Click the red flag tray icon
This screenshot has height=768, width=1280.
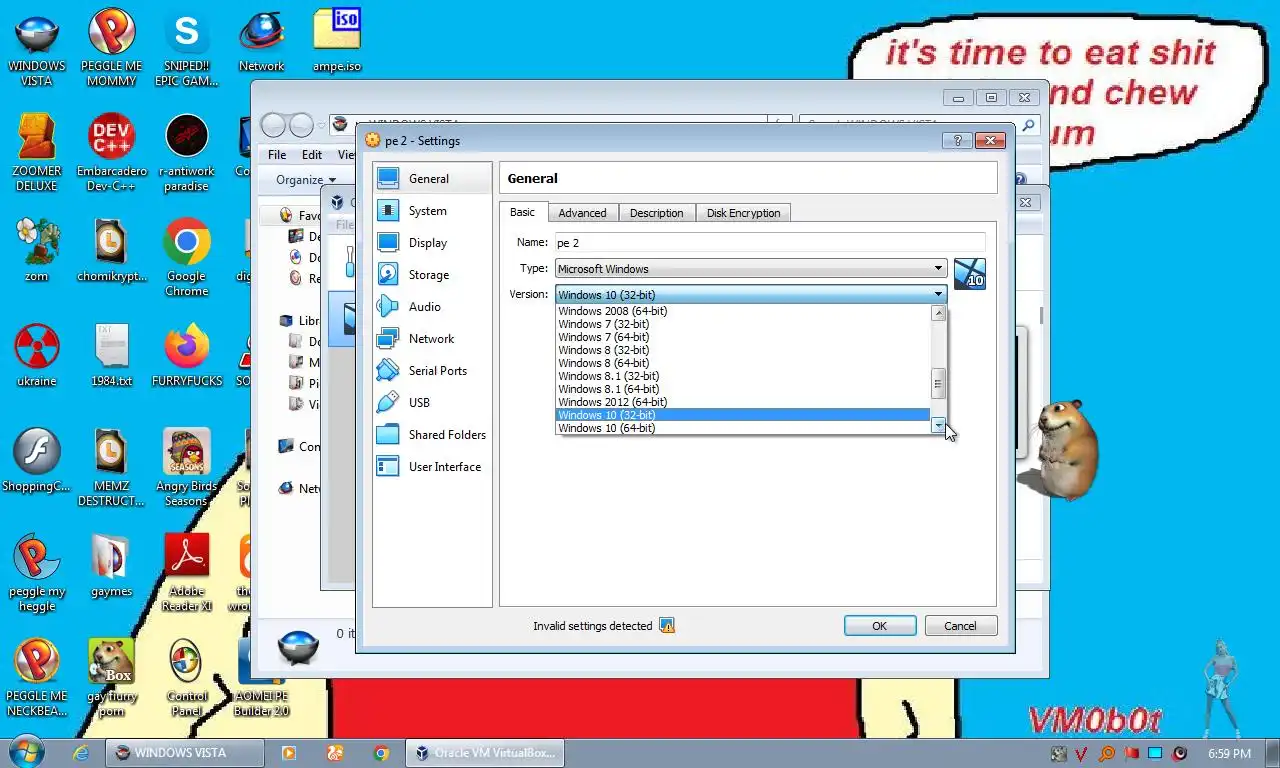pyautogui.click(x=1132, y=753)
